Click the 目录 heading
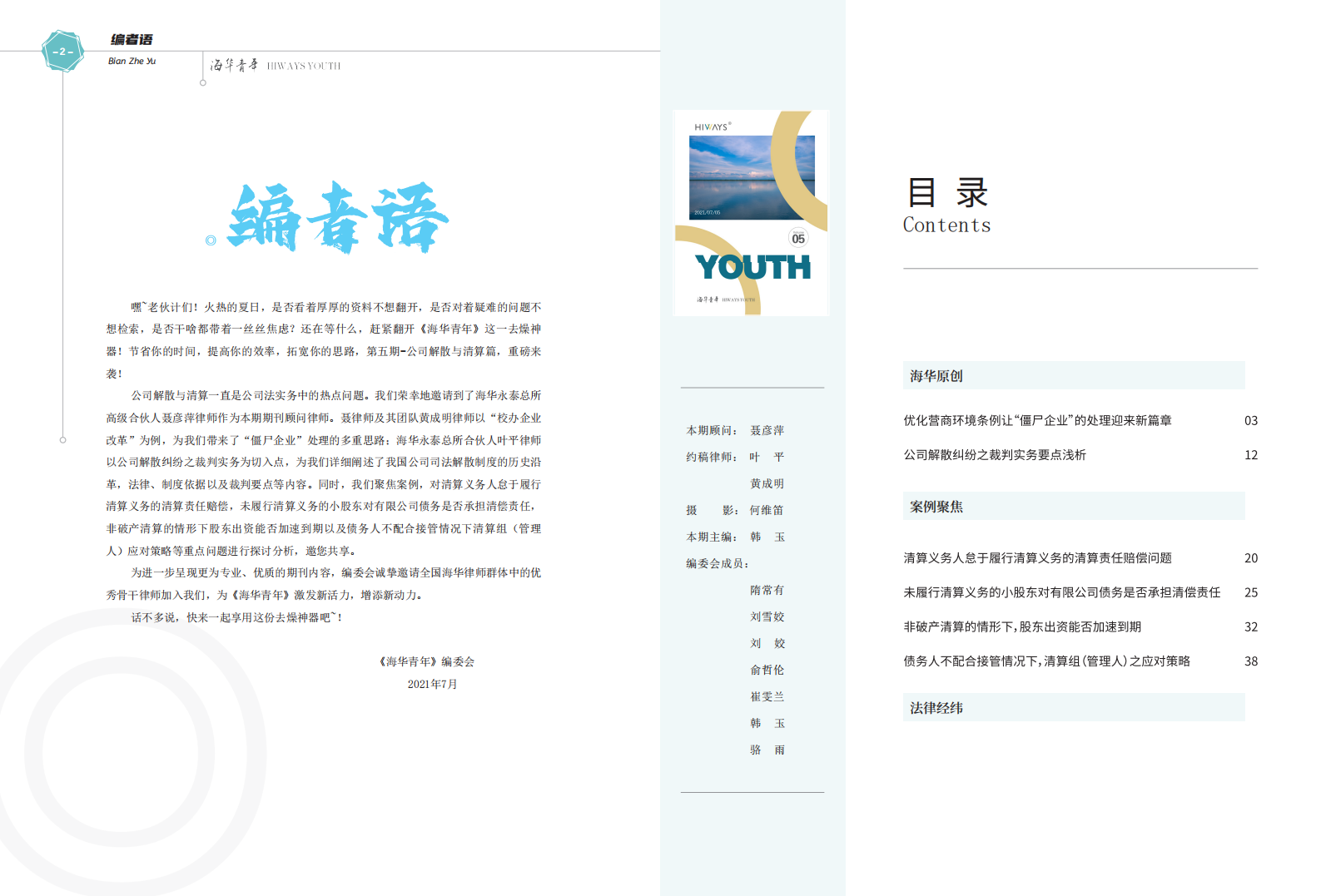The image size is (1321, 896). pos(947,192)
